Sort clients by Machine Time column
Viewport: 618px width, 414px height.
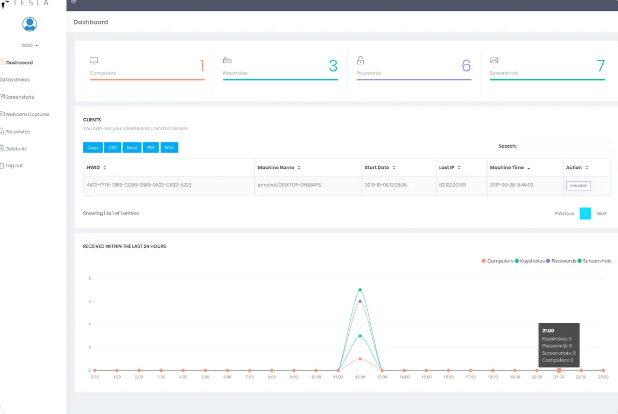pyautogui.click(x=510, y=167)
